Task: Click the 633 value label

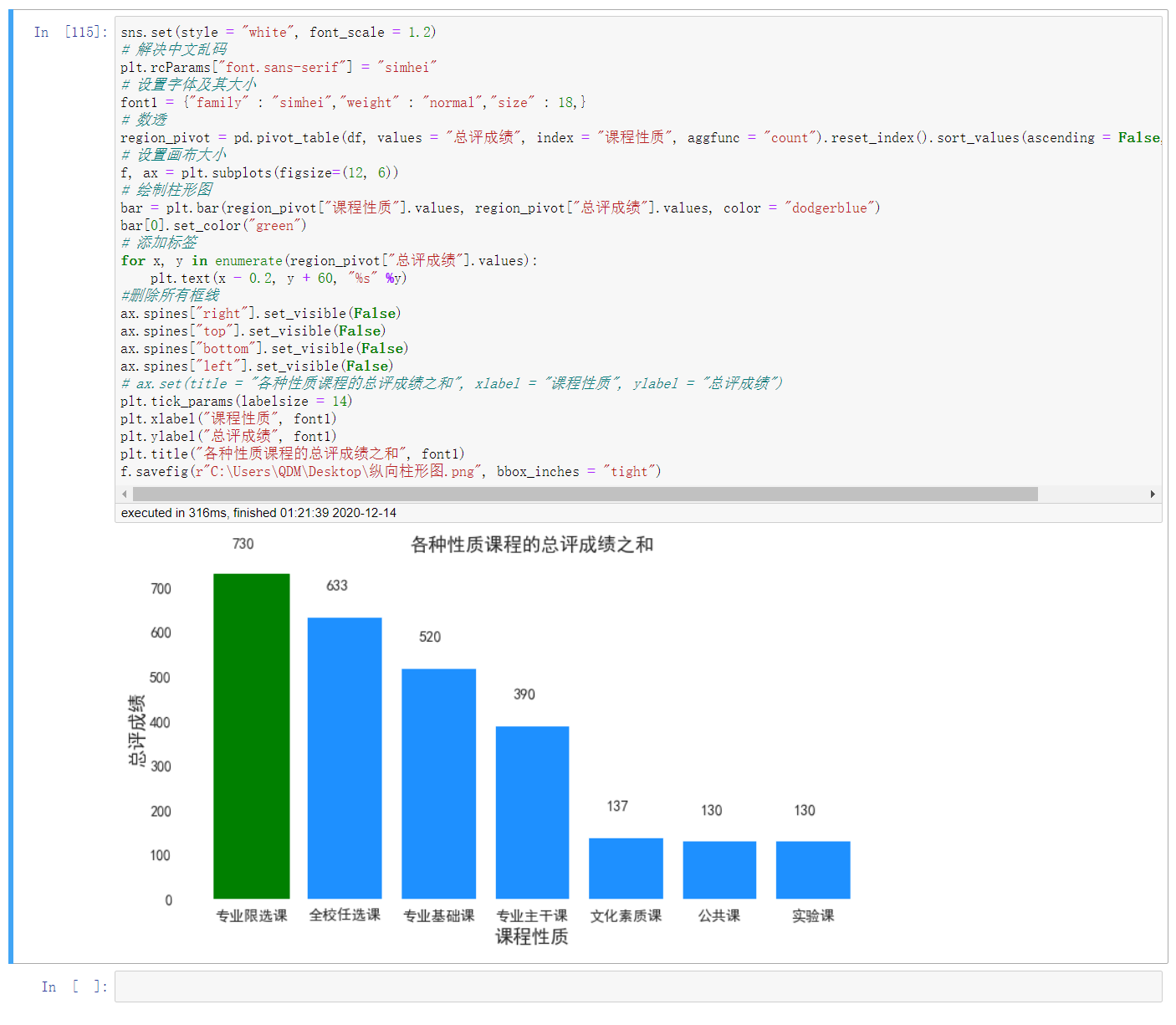Action: tap(336, 586)
